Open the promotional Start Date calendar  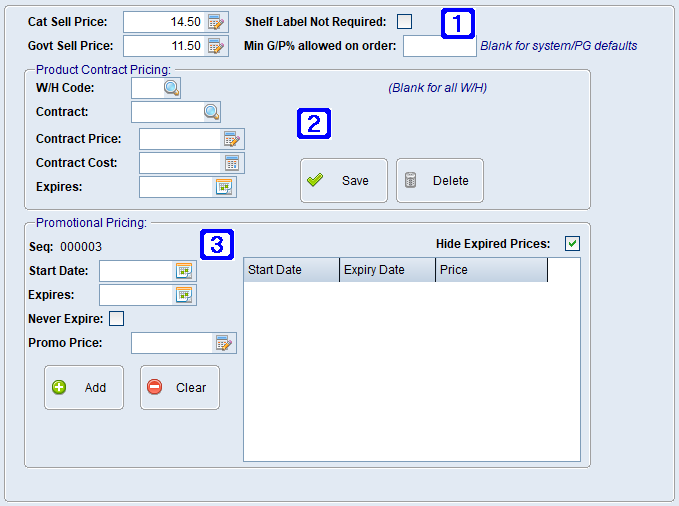click(x=184, y=271)
